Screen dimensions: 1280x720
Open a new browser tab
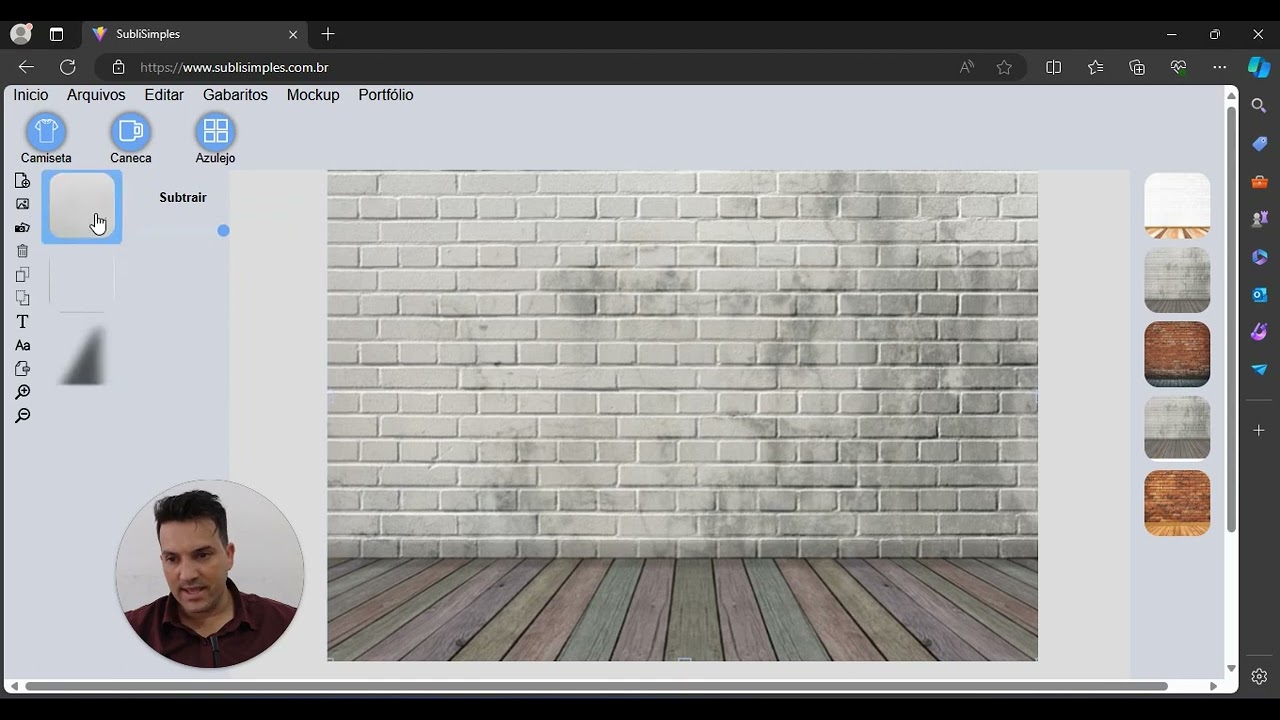[328, 34]
